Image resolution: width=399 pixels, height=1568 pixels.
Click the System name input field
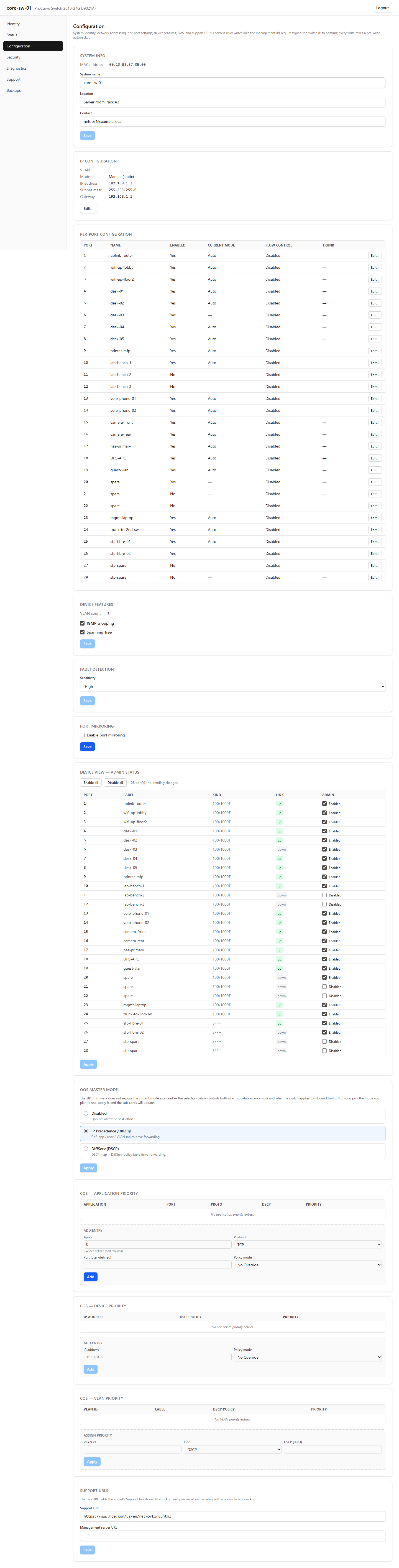[232, 83]
